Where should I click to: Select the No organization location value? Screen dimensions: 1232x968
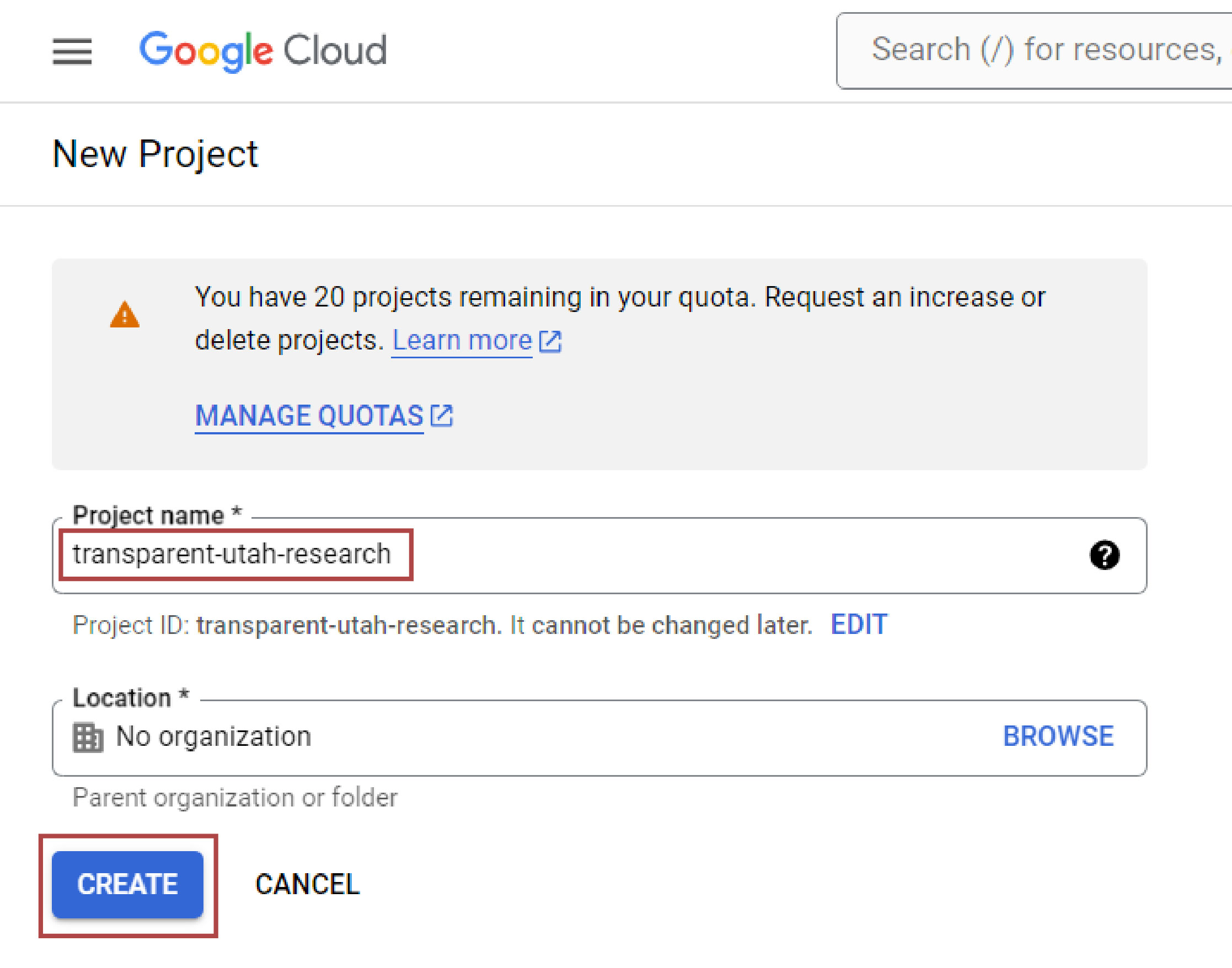point(212,736)
